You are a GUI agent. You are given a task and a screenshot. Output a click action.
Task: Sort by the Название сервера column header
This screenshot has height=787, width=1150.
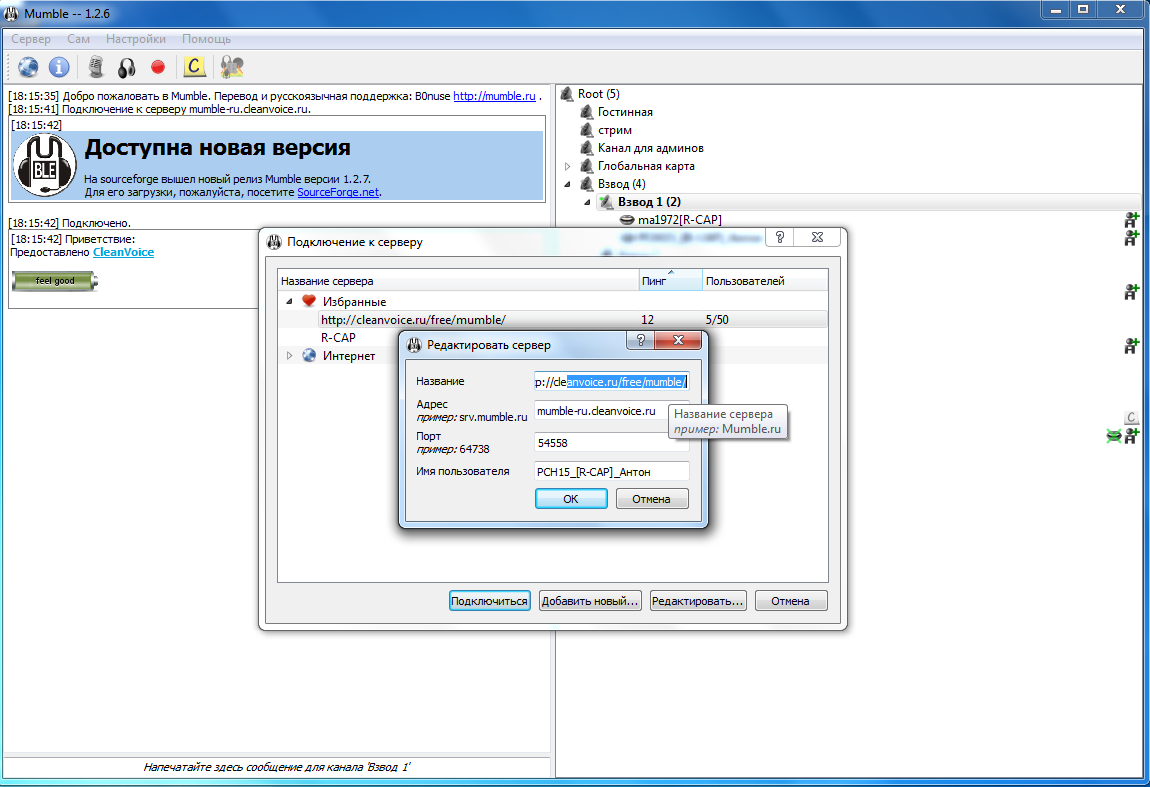pyautogui.click(x=458, y=281)
